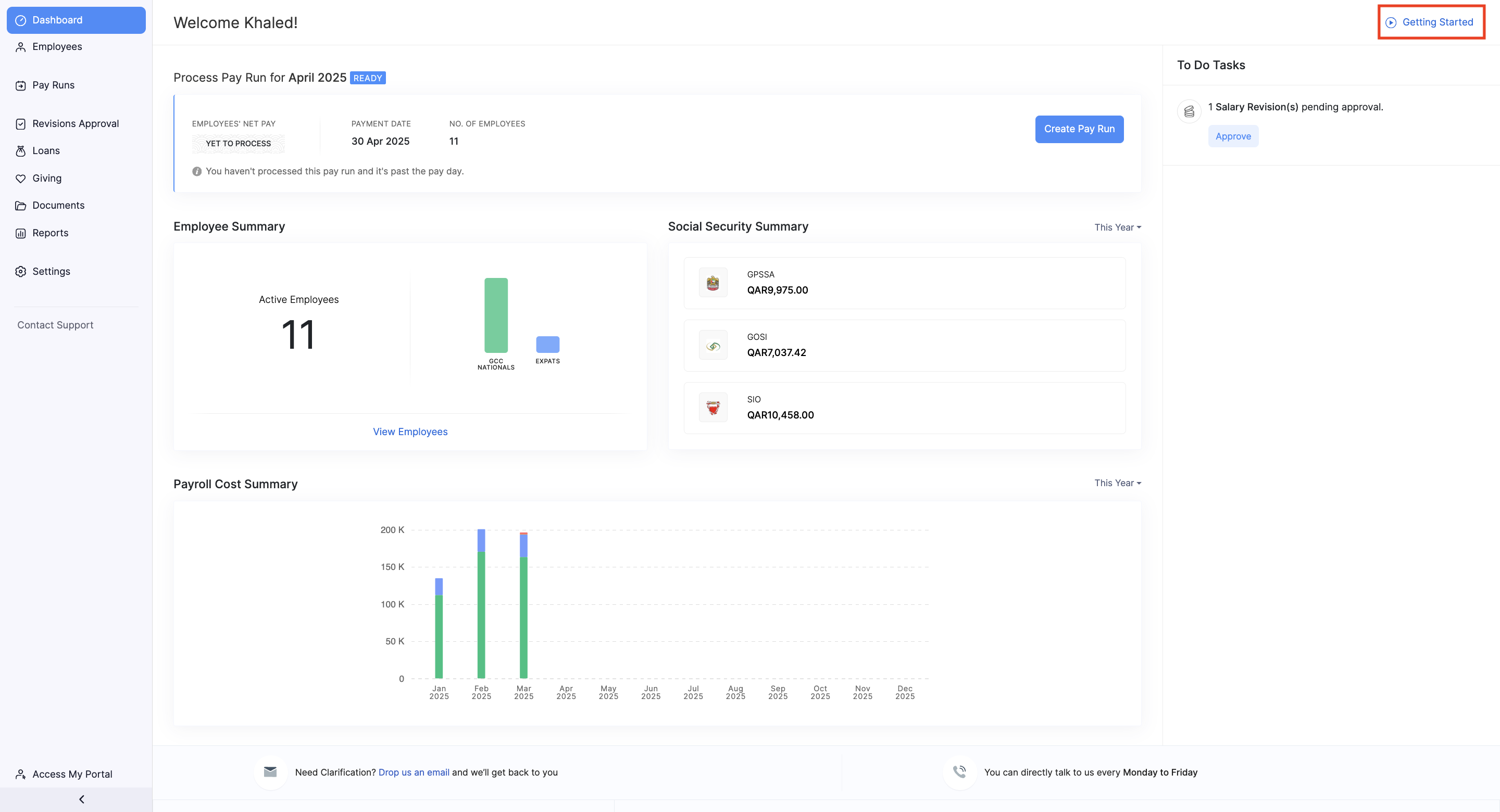The height and width of the screenshot is (812, 1500).
Task: Click the Pay Runs sidebar icon
Action: [20, 85]
